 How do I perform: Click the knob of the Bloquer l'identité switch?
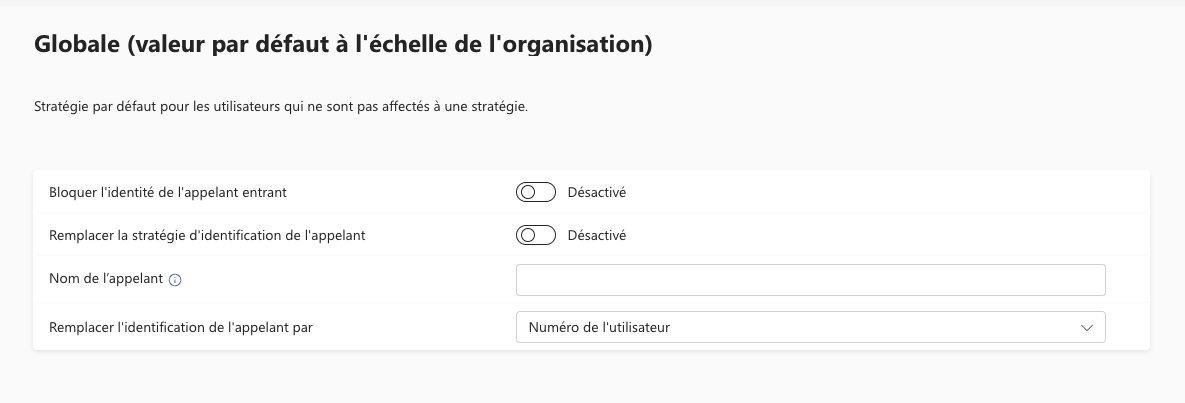pyautogui.click(x=528, y=192)
